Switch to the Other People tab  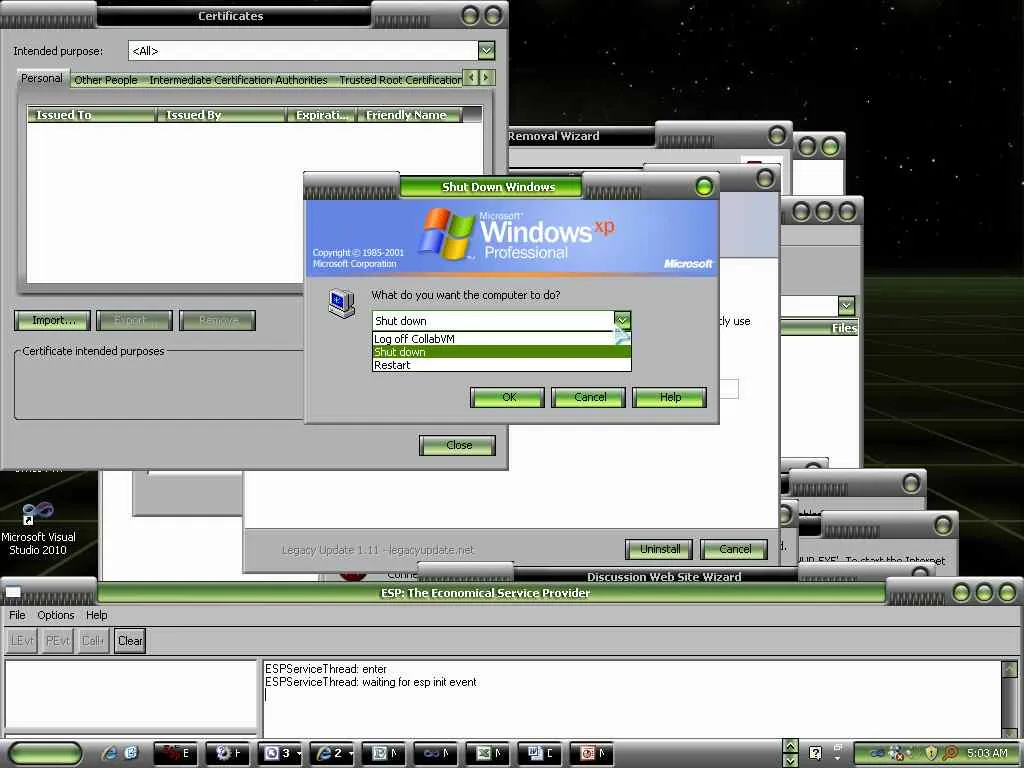106,80
